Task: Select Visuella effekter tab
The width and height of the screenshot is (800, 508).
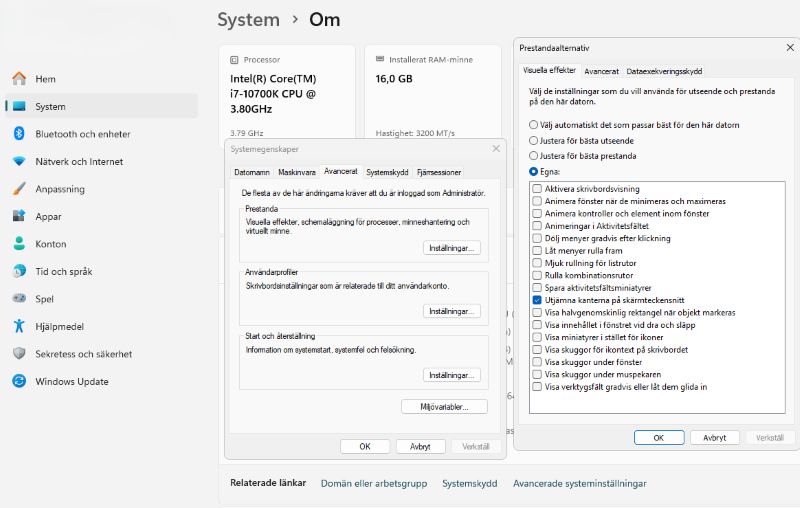Action: [x=549, y=70]
